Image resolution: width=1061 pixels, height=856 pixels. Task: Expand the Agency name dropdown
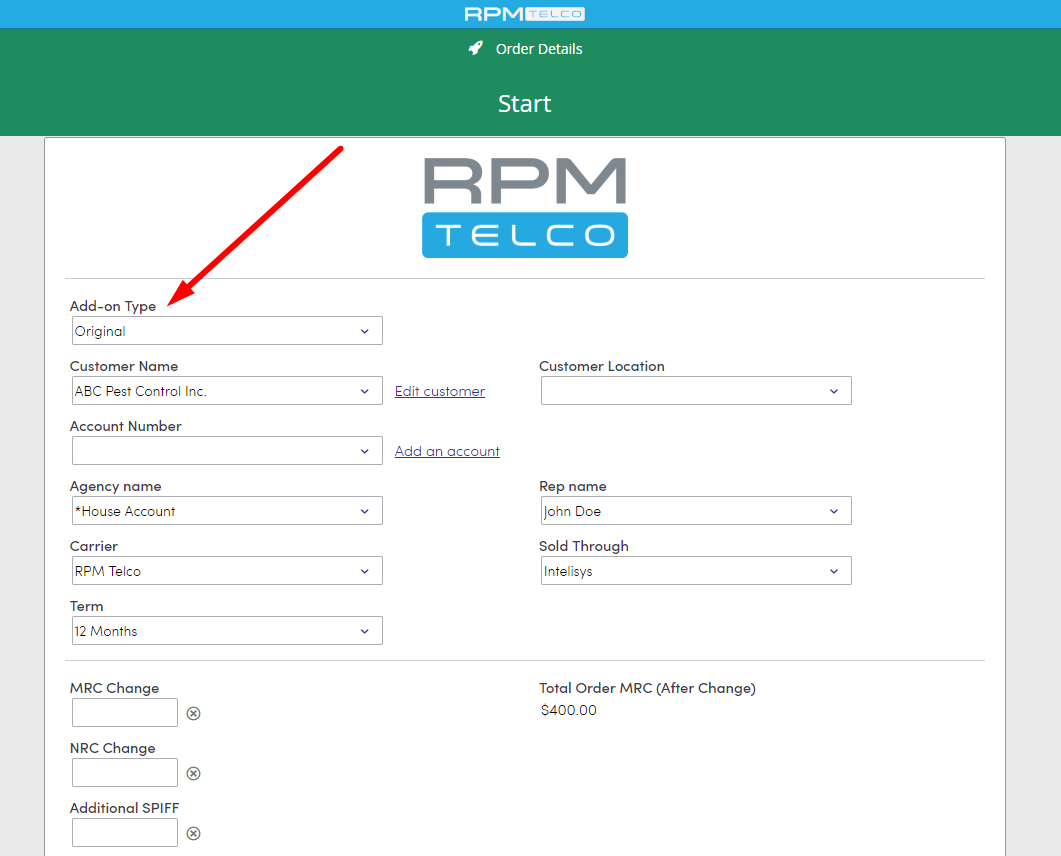point(227,511)
